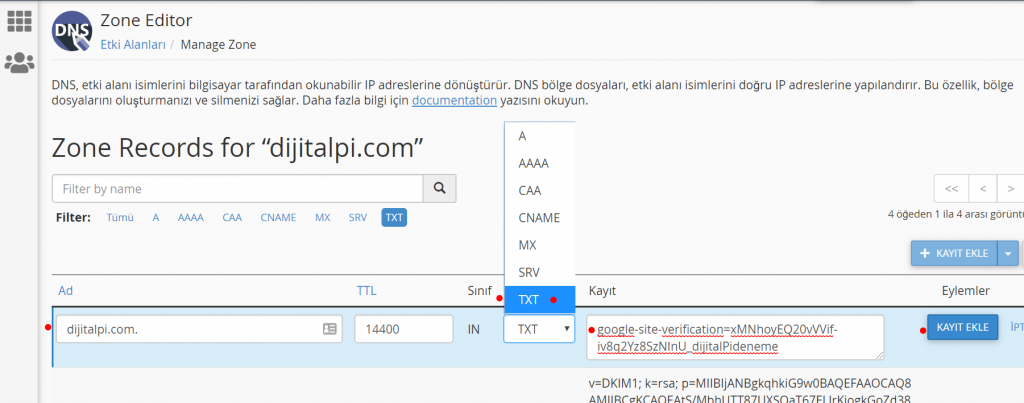
Task: Filter records by Tümü
Action: (x=120, y=218)
